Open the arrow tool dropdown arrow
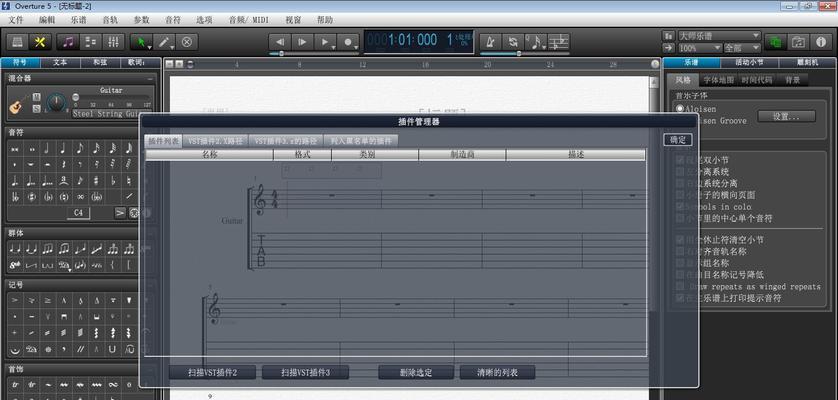The height and width of the screenshot is (400, 838). [150, 48]
